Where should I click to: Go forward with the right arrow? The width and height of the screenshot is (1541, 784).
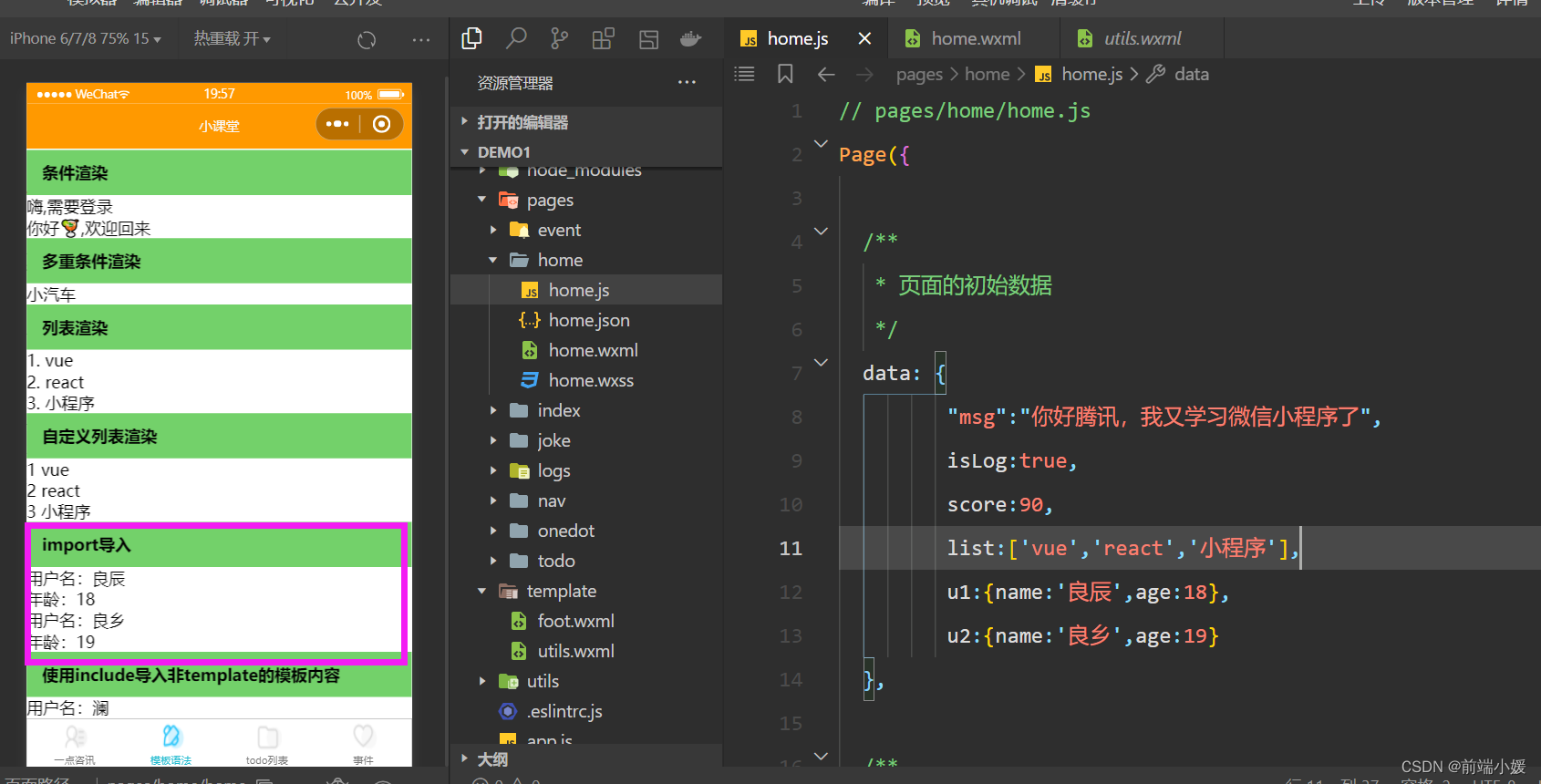[864, 74]
